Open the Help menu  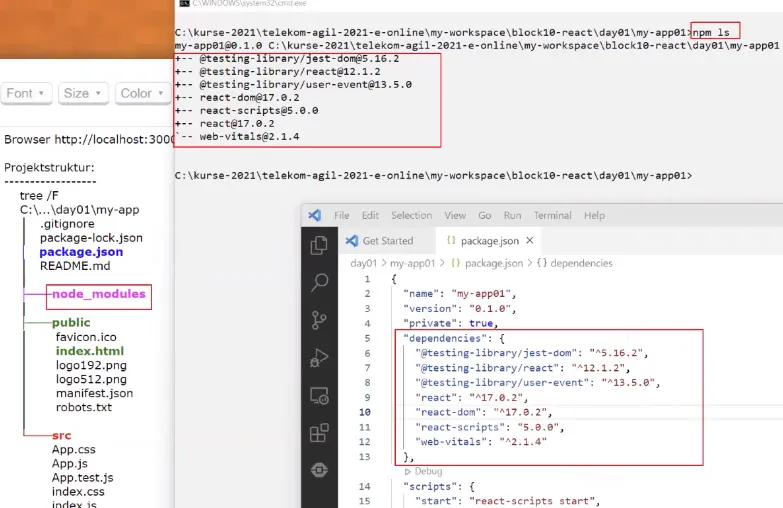[594, 215]
